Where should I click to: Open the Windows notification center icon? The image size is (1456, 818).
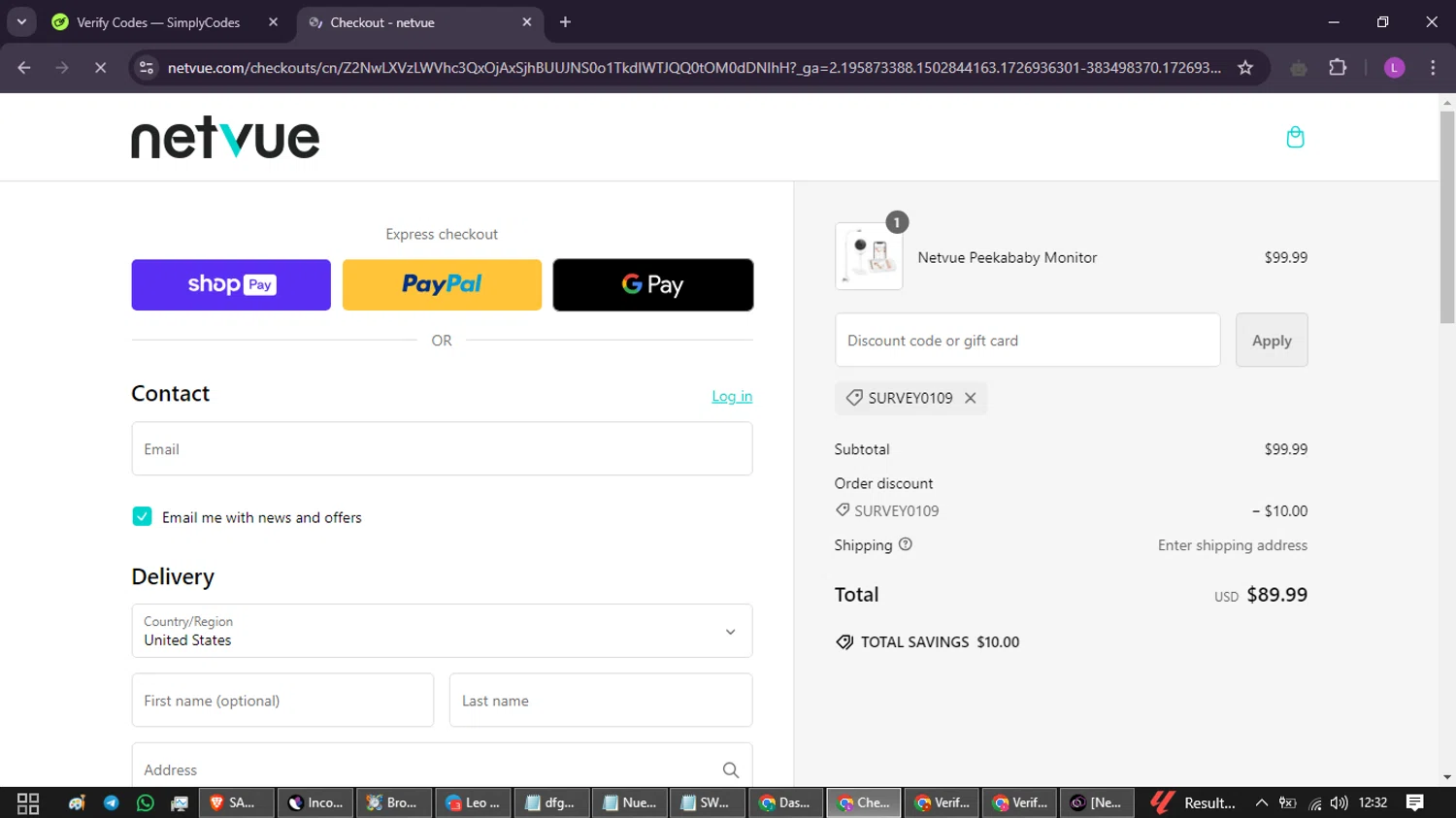[x=1414, y=802]
